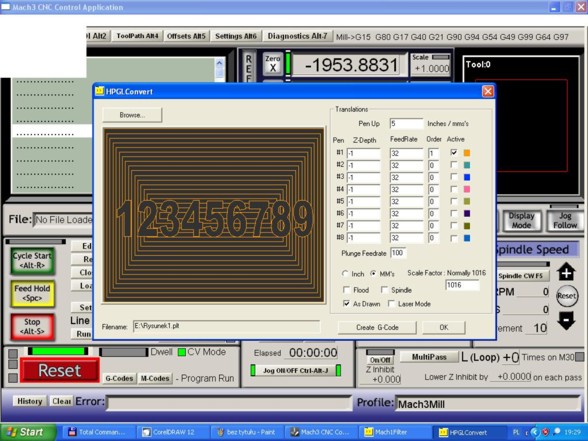This screenshot has height=441, width=588.
Task: Select the MM's radio button
Action: click(373, 273)
